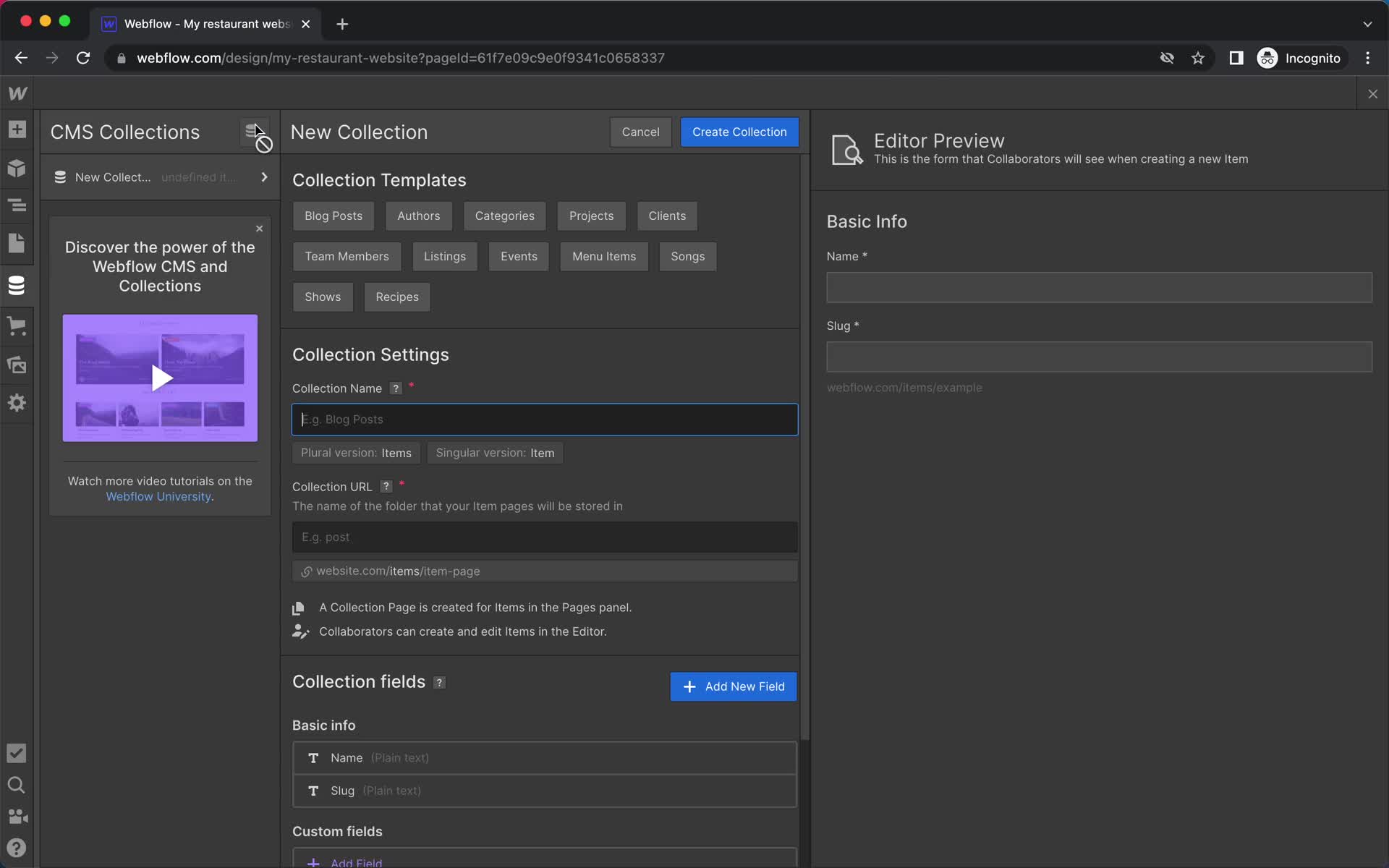Click the Publish/site status icon
This screenshot has height=868, width=1389.
pos(17,752)
